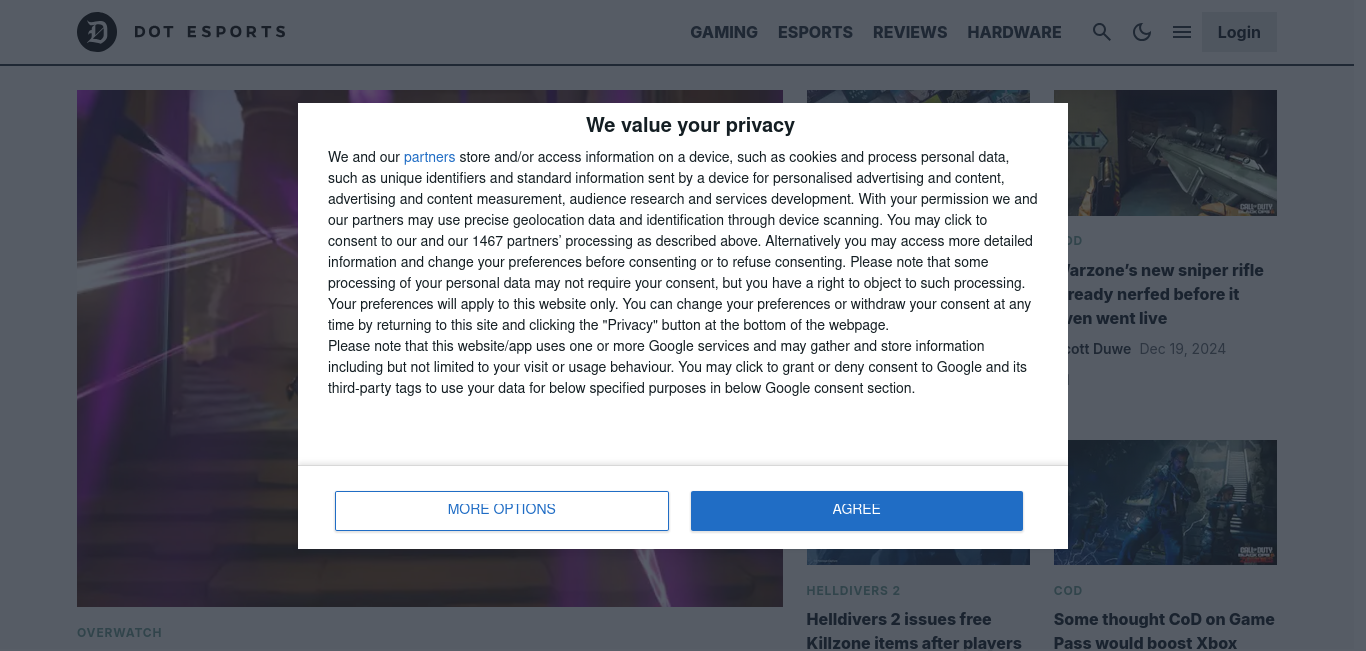Click the Dot Esports site name text

210,32
